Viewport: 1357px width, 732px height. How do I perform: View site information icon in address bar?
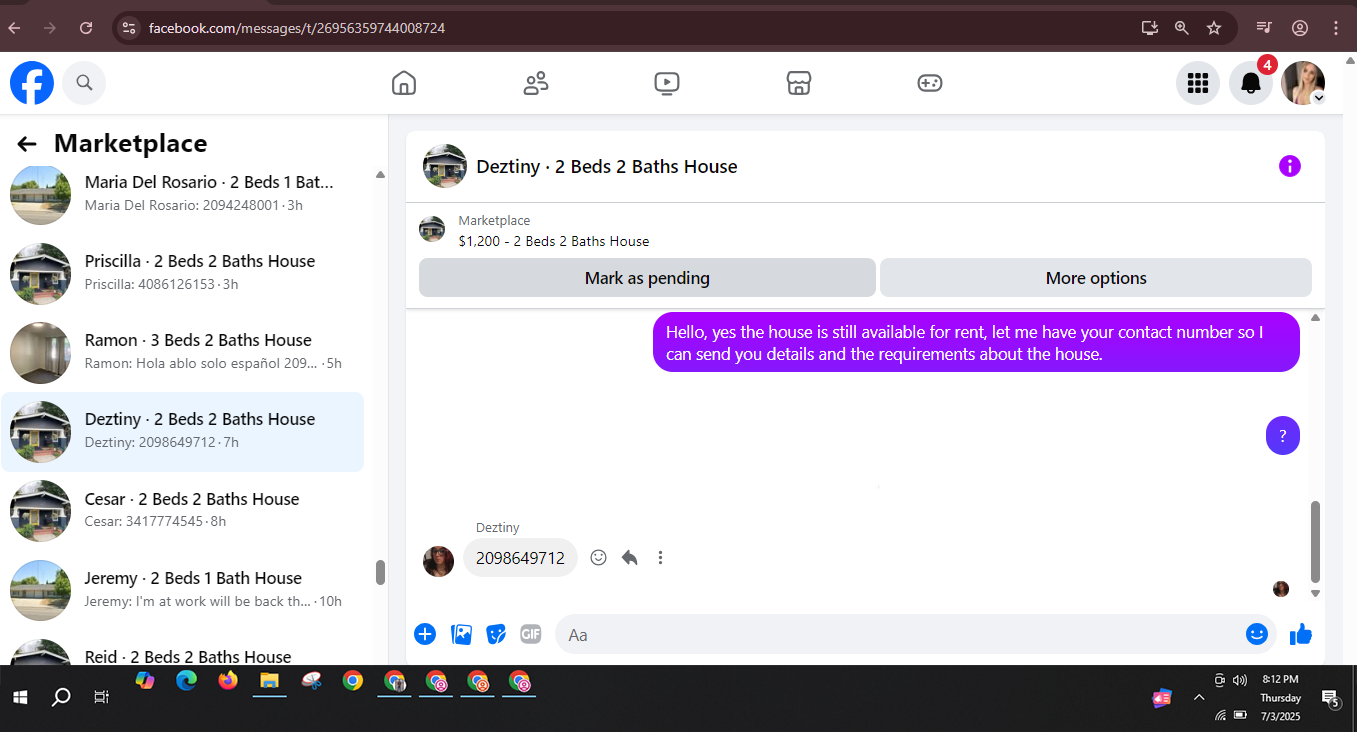pos(128,28)
